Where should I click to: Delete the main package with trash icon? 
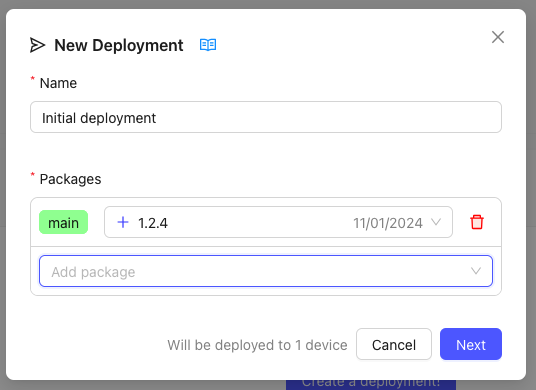coord(477,222)
